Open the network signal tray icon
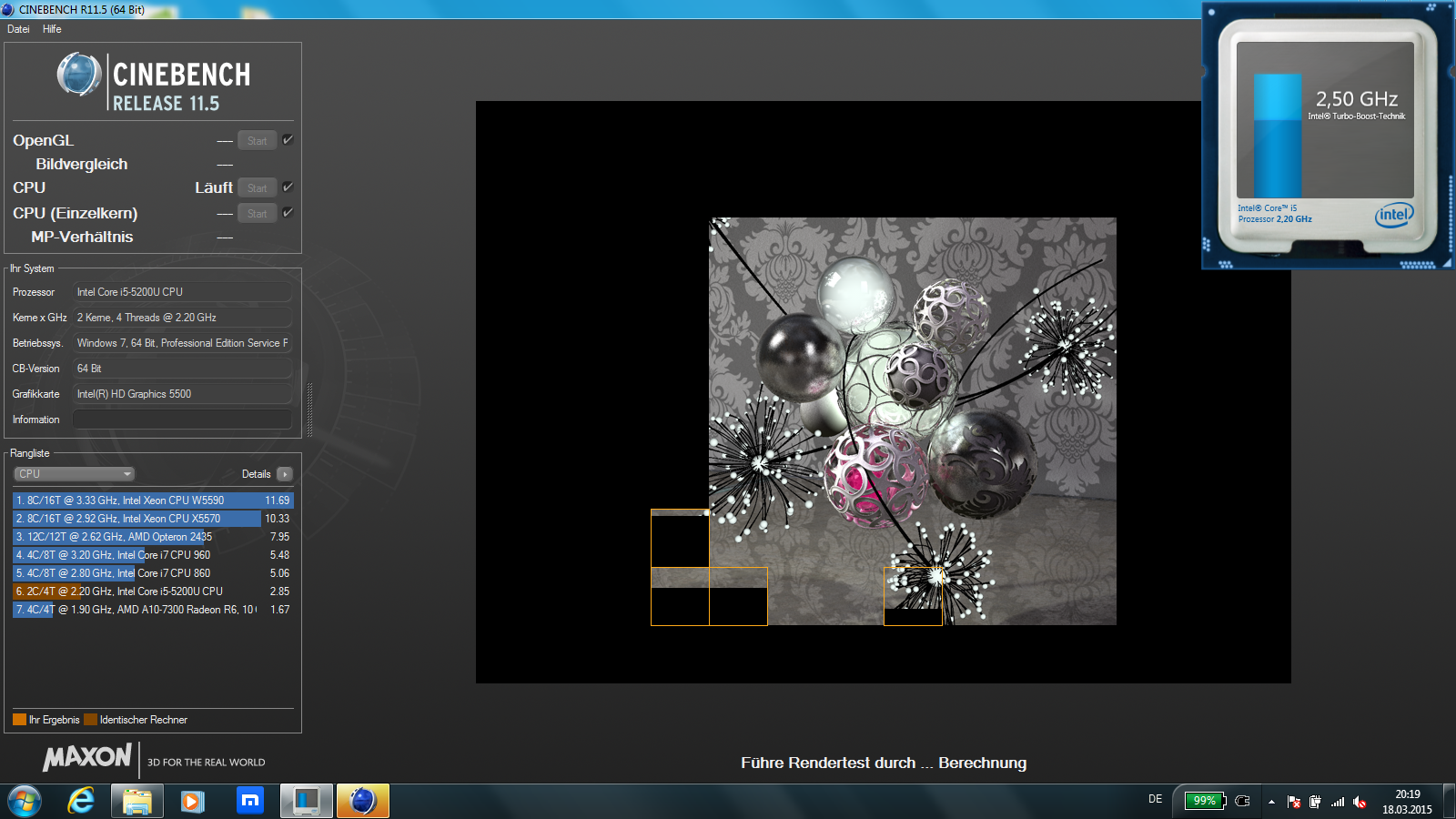 (x=1338, y=802)
